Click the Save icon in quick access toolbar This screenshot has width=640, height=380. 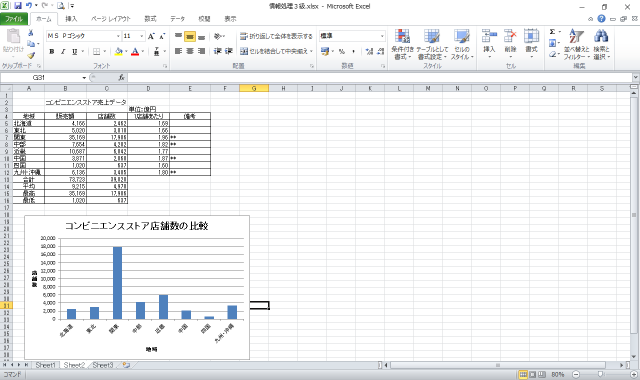[x=18, y=6]
